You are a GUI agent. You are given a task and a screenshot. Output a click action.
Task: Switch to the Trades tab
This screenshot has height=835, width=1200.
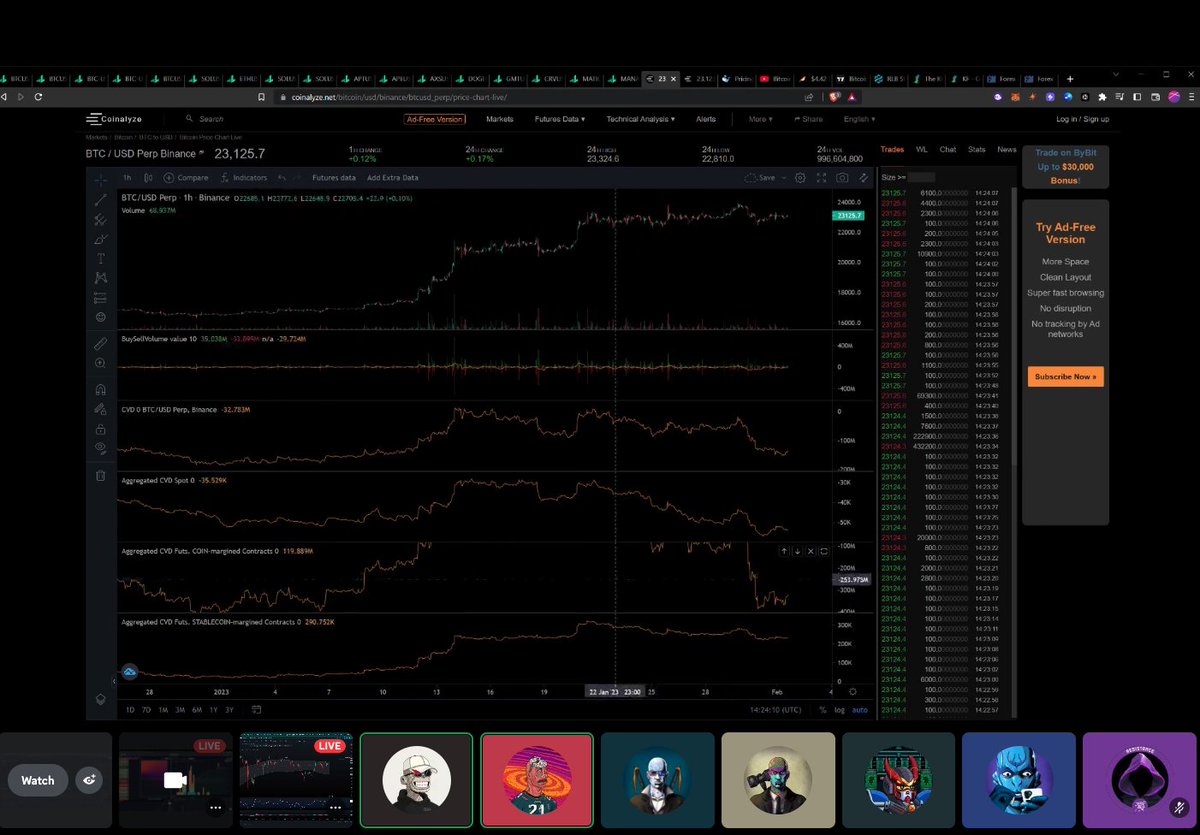[892, 149]
